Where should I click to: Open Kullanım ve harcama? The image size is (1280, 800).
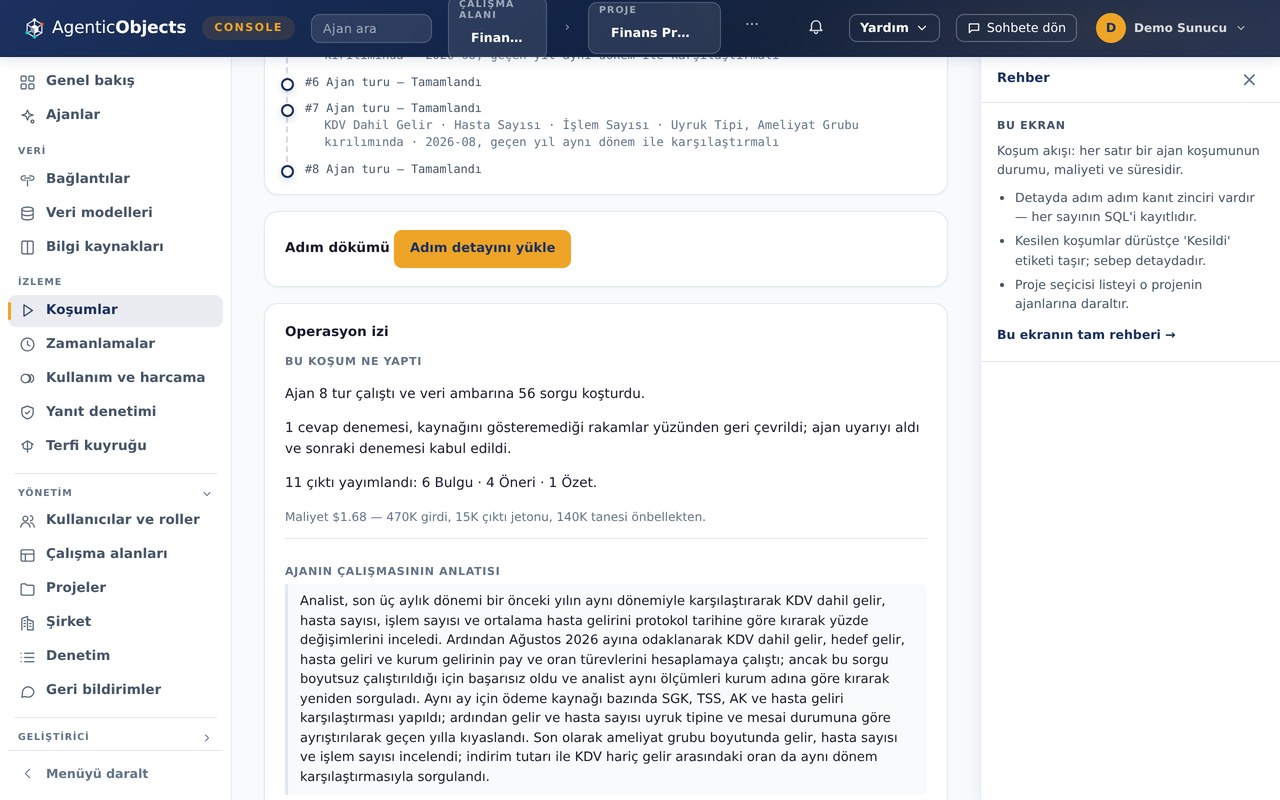pos(116,378)
